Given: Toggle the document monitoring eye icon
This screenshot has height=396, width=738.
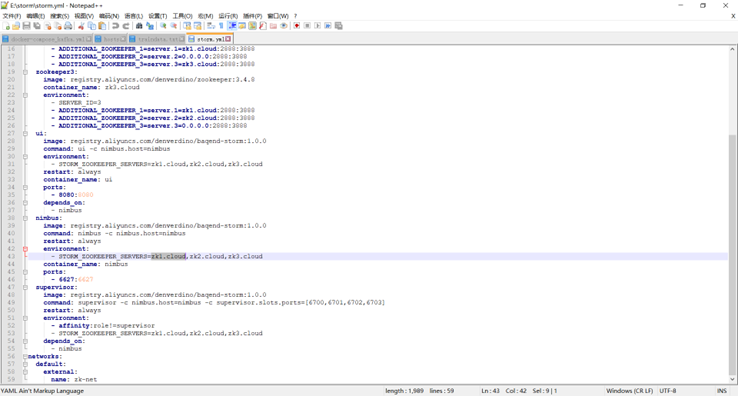Looking at the screenshot, I should coord(284,26).
